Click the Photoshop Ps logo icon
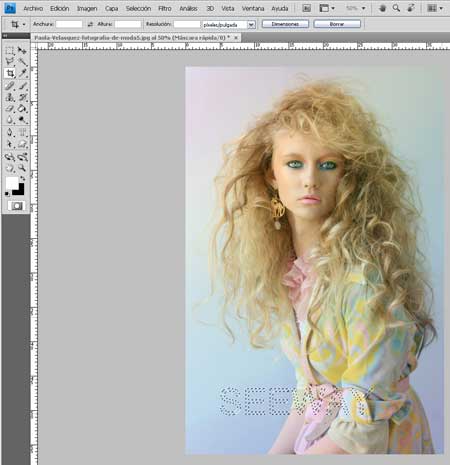The height and width of the screenshot is (465, 450). point(10,8)
